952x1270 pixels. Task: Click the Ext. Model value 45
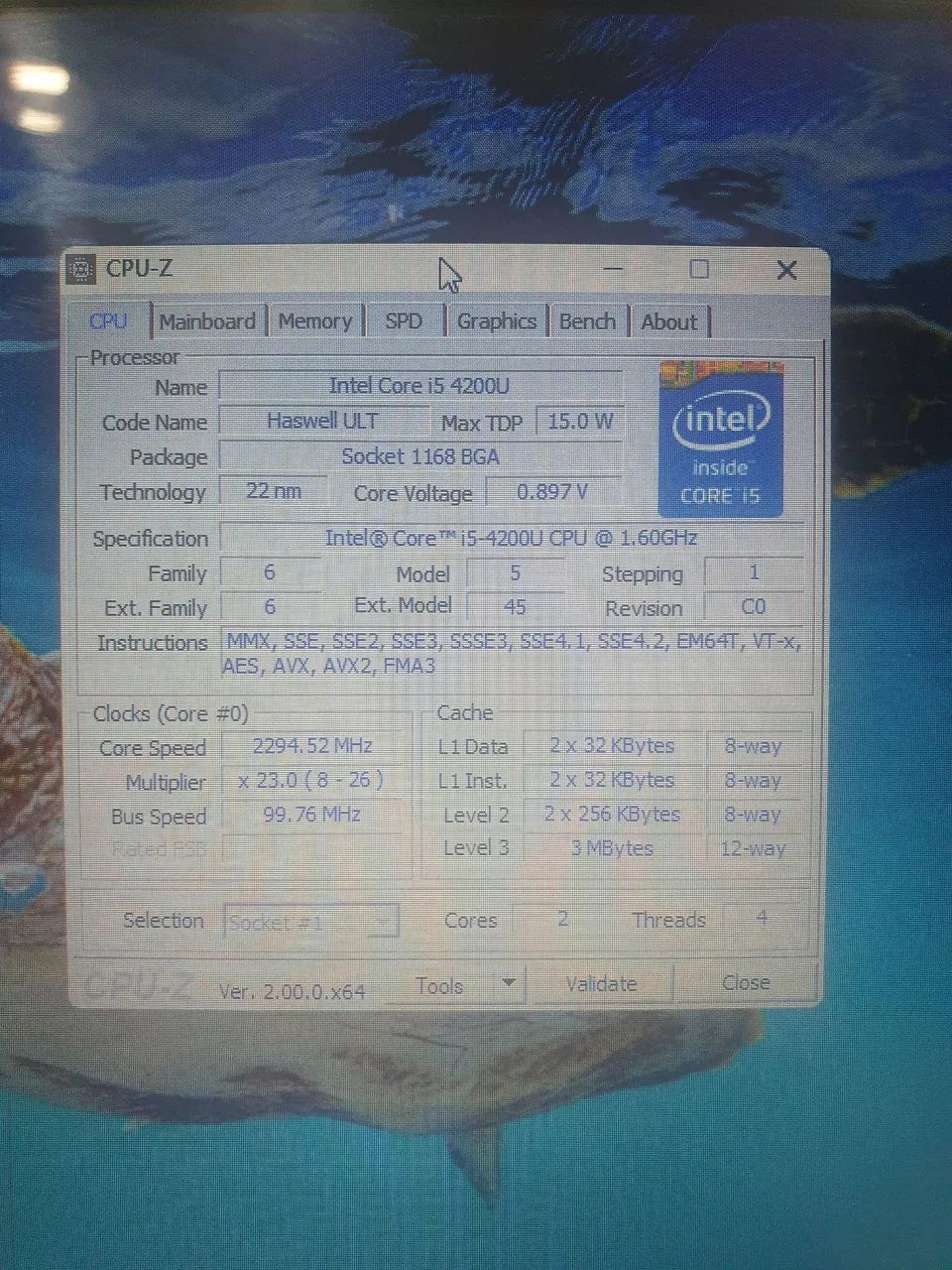[515, 606]
